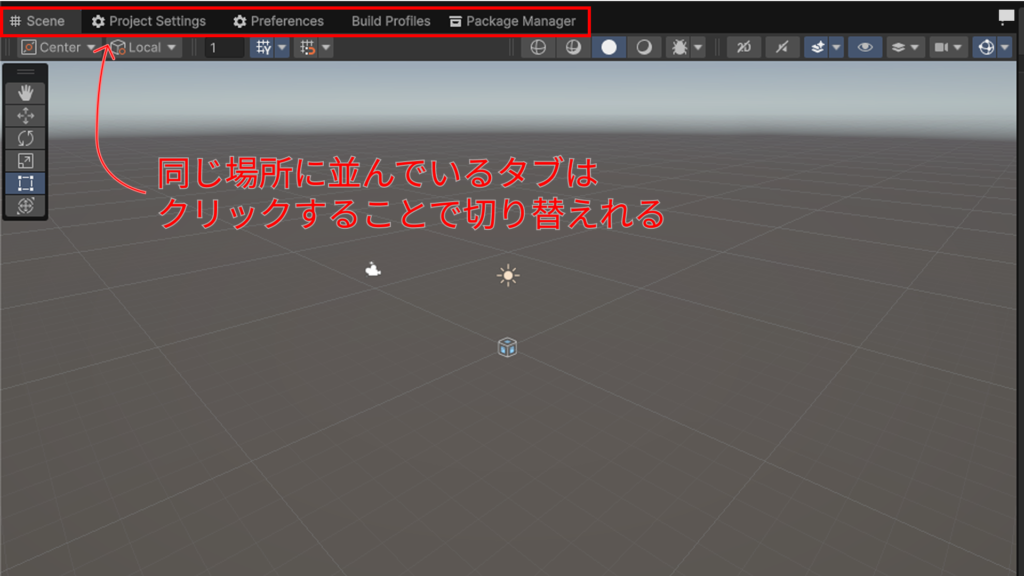Toggle scene visibility eye icon
Viewport: 1024px width, 576px height.
(865, 47)
